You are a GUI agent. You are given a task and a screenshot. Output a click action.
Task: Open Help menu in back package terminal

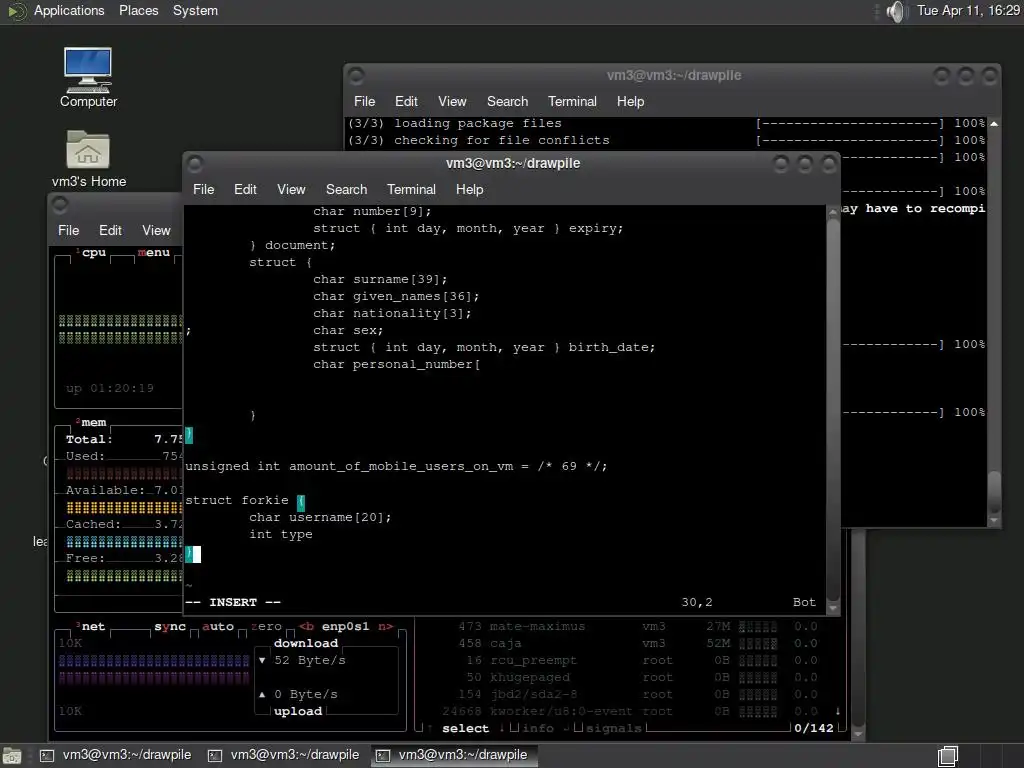click(x=630, y=101)
